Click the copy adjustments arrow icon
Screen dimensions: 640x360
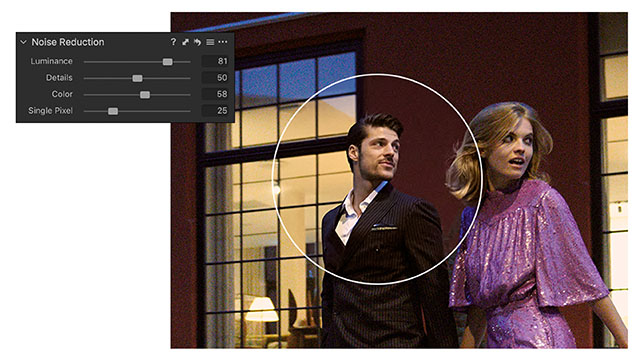(186, 42)
